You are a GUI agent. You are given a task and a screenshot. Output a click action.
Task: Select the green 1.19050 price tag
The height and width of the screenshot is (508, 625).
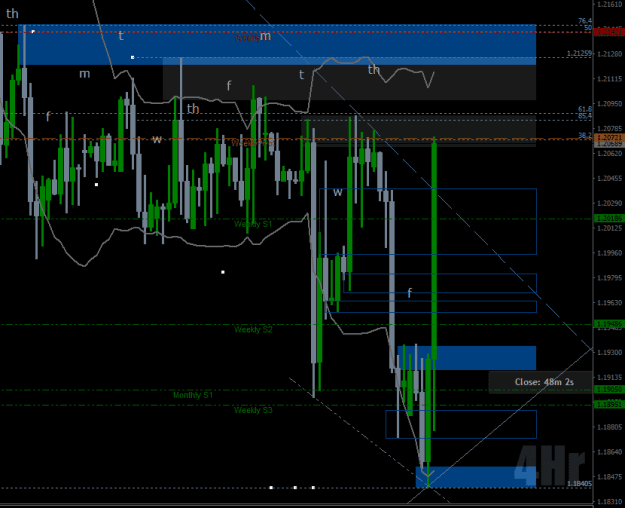(609, 389)
